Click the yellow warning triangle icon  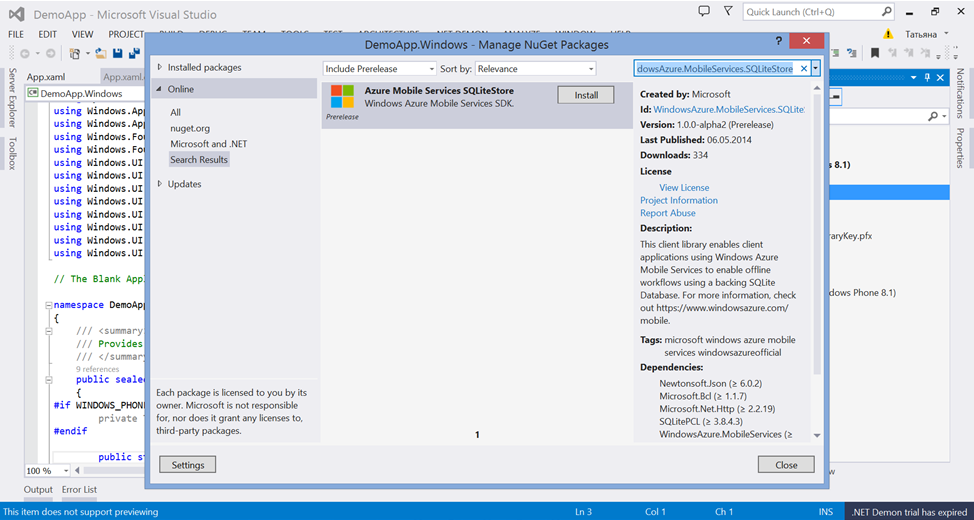tap(889, 34)
